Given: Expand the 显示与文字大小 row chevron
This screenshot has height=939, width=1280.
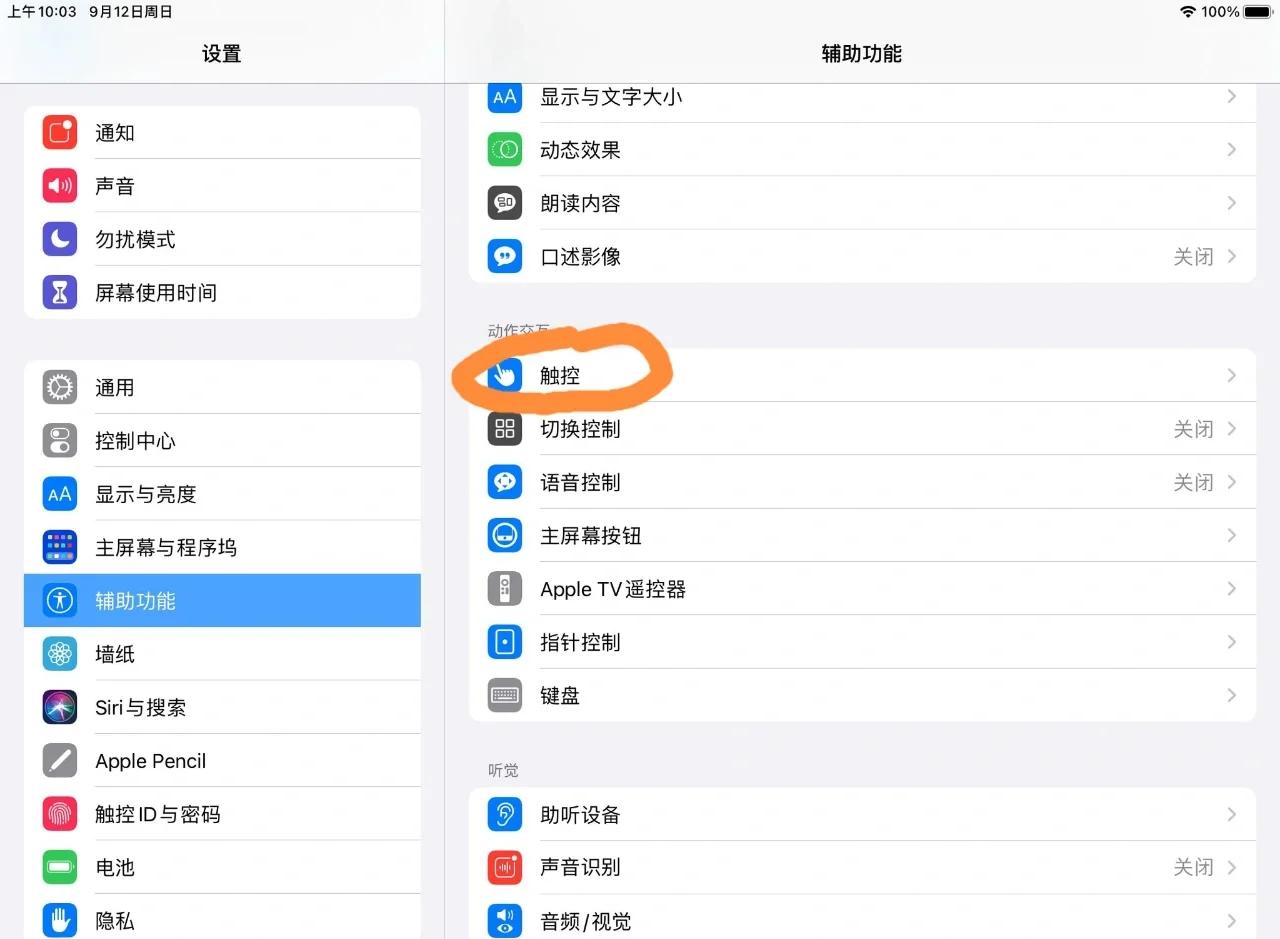Looking at the screenshot, I should [1231, 96].
